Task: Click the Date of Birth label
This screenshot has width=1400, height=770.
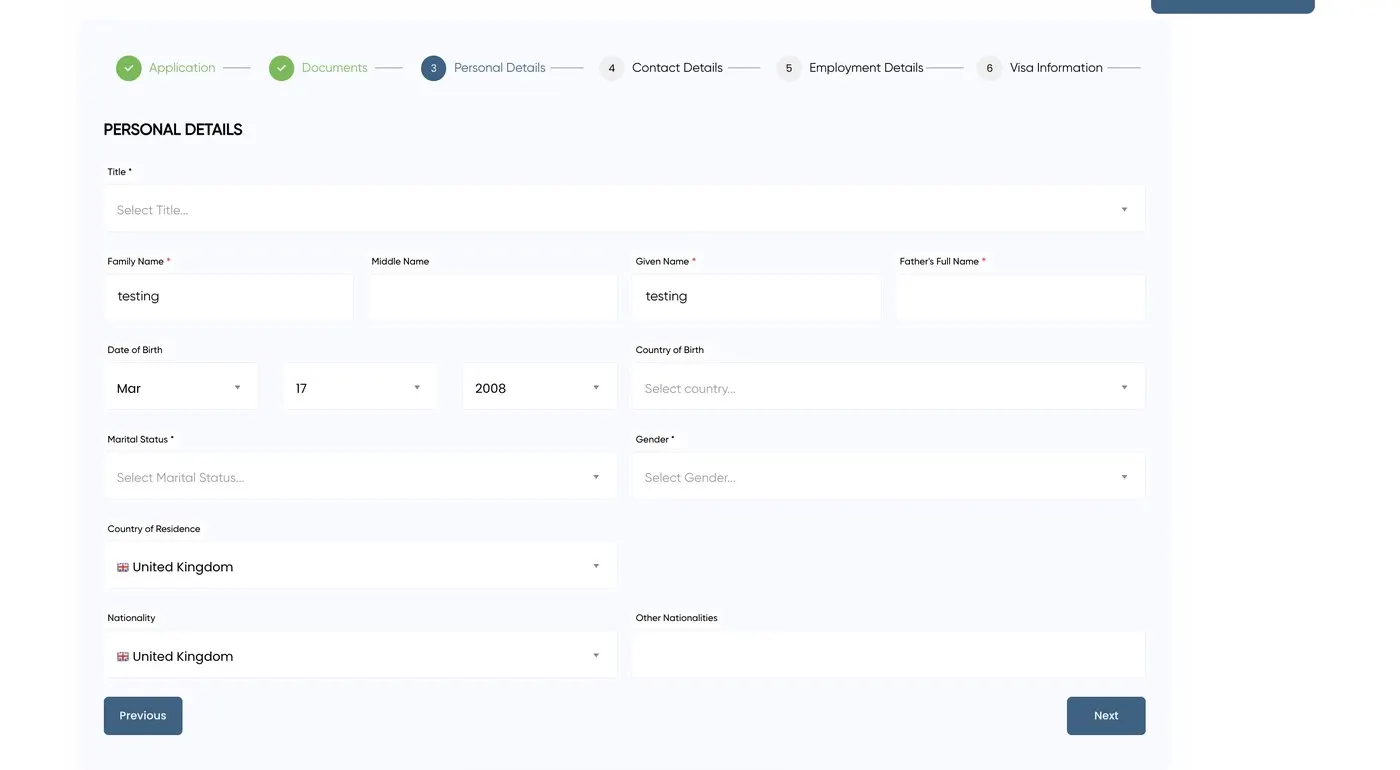Action: tap(135, 350)
